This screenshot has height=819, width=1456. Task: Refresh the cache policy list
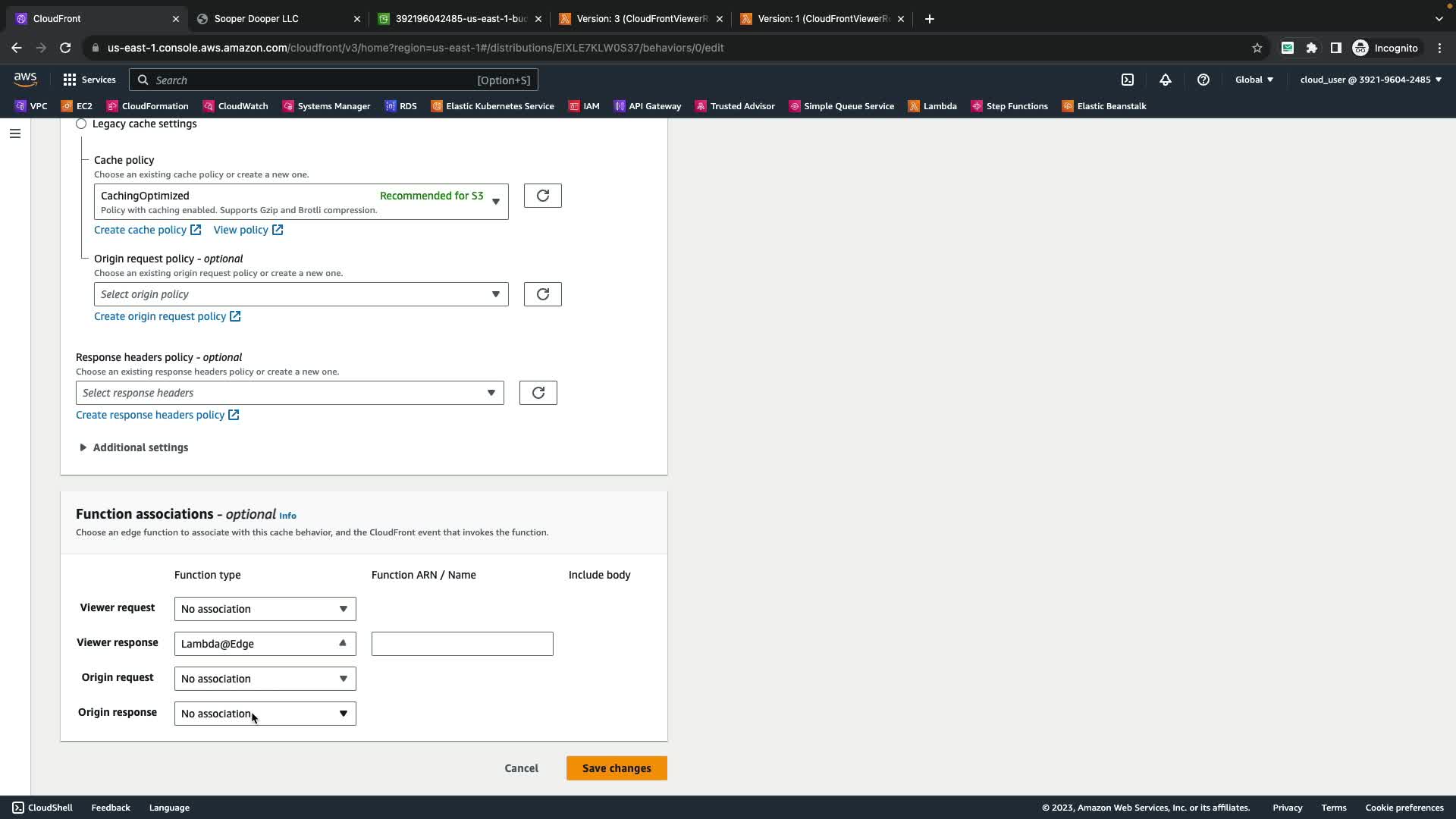[542, 196]
